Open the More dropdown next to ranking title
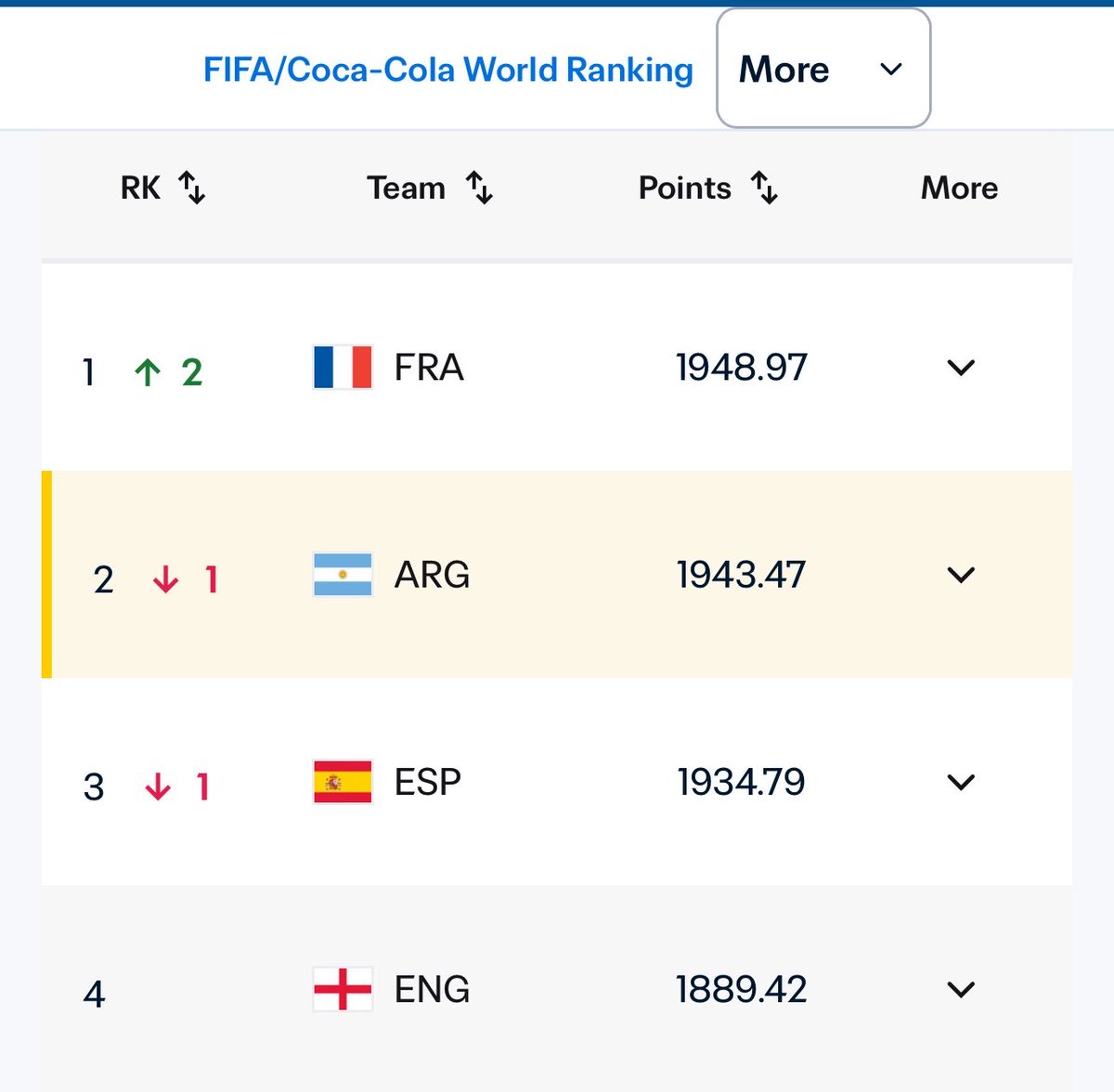This screenshot has width=1114, height=1092. (823, 69)
